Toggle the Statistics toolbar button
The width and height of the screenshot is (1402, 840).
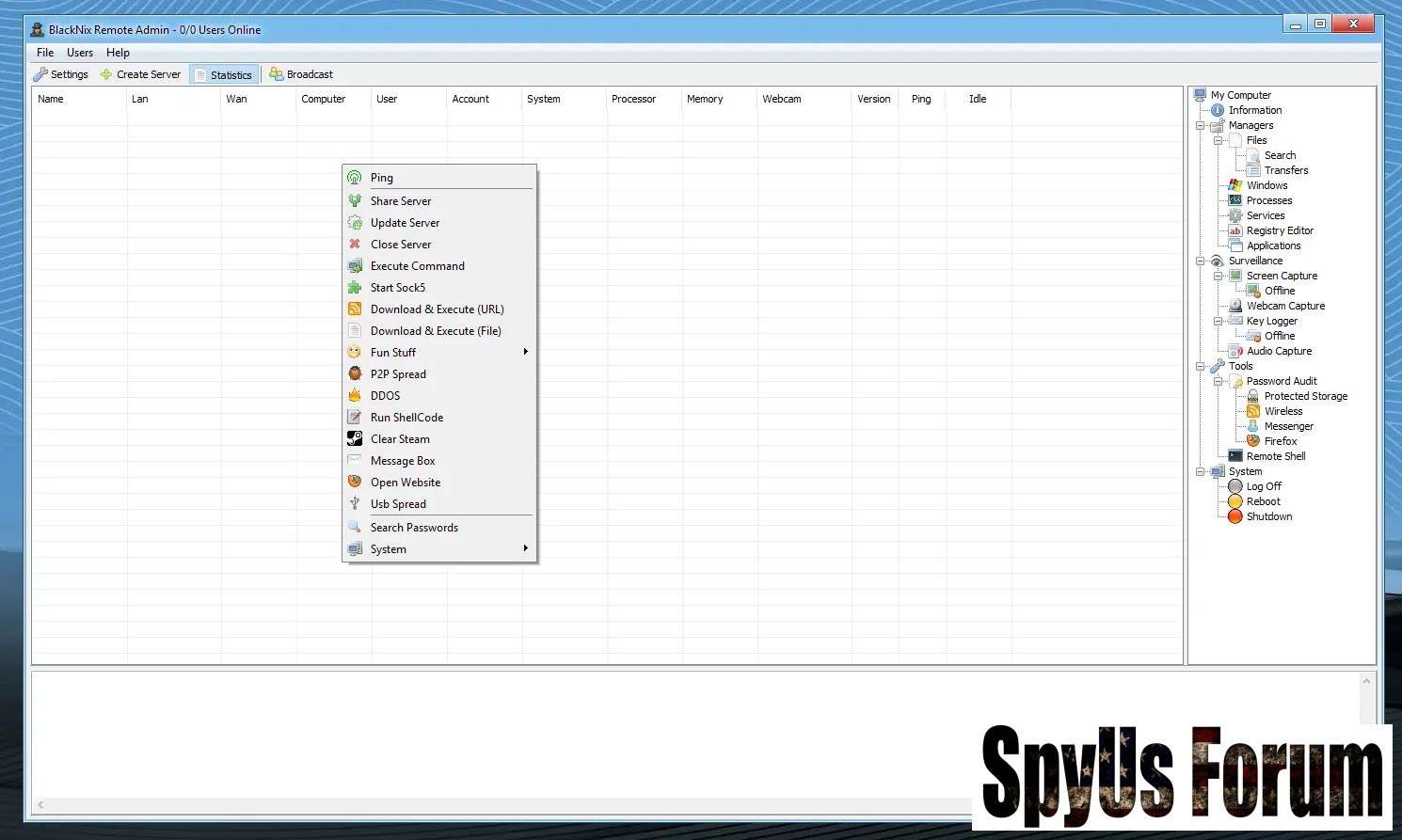pyautogui.click(x=224, y=75)
